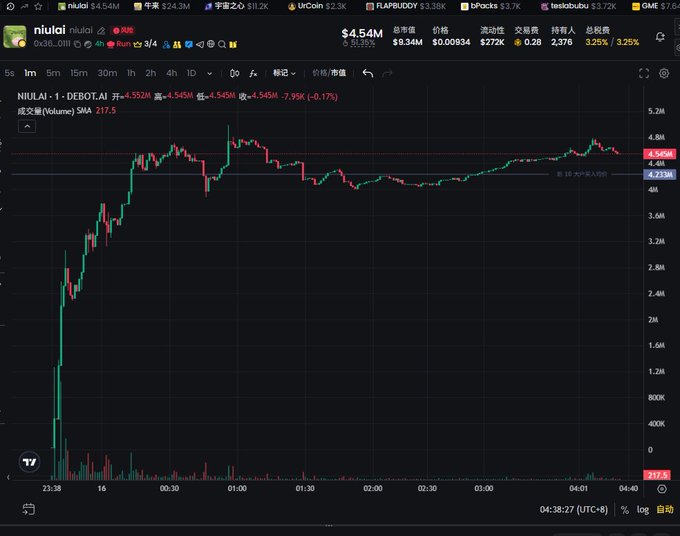Image resolution: width=680 pixels, height=536 pixels.
Task: Click the liquidity value $272K
Action: click(492, 42)
